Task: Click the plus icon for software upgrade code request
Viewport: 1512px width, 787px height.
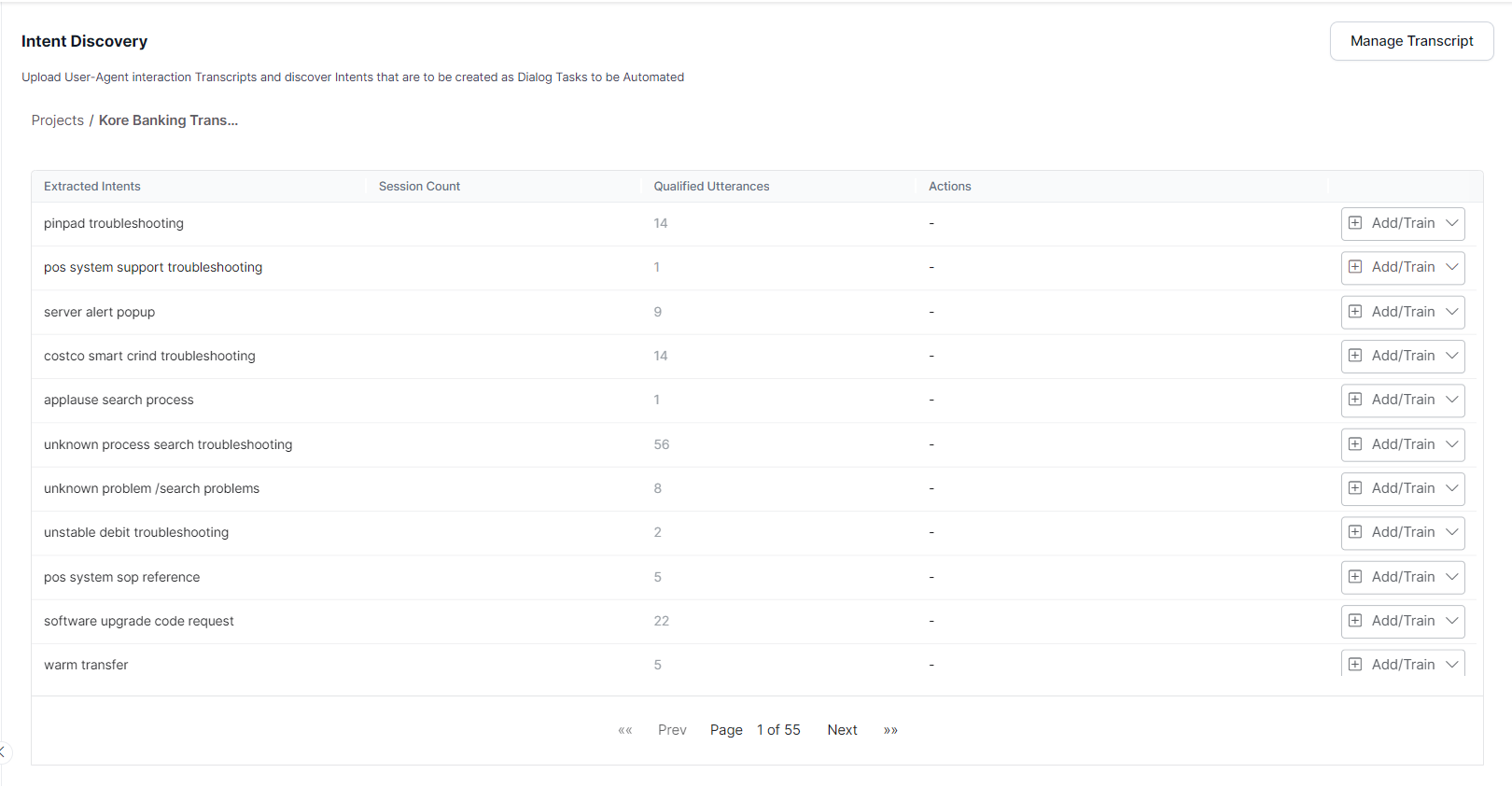Action: [x=1355, y=621]
